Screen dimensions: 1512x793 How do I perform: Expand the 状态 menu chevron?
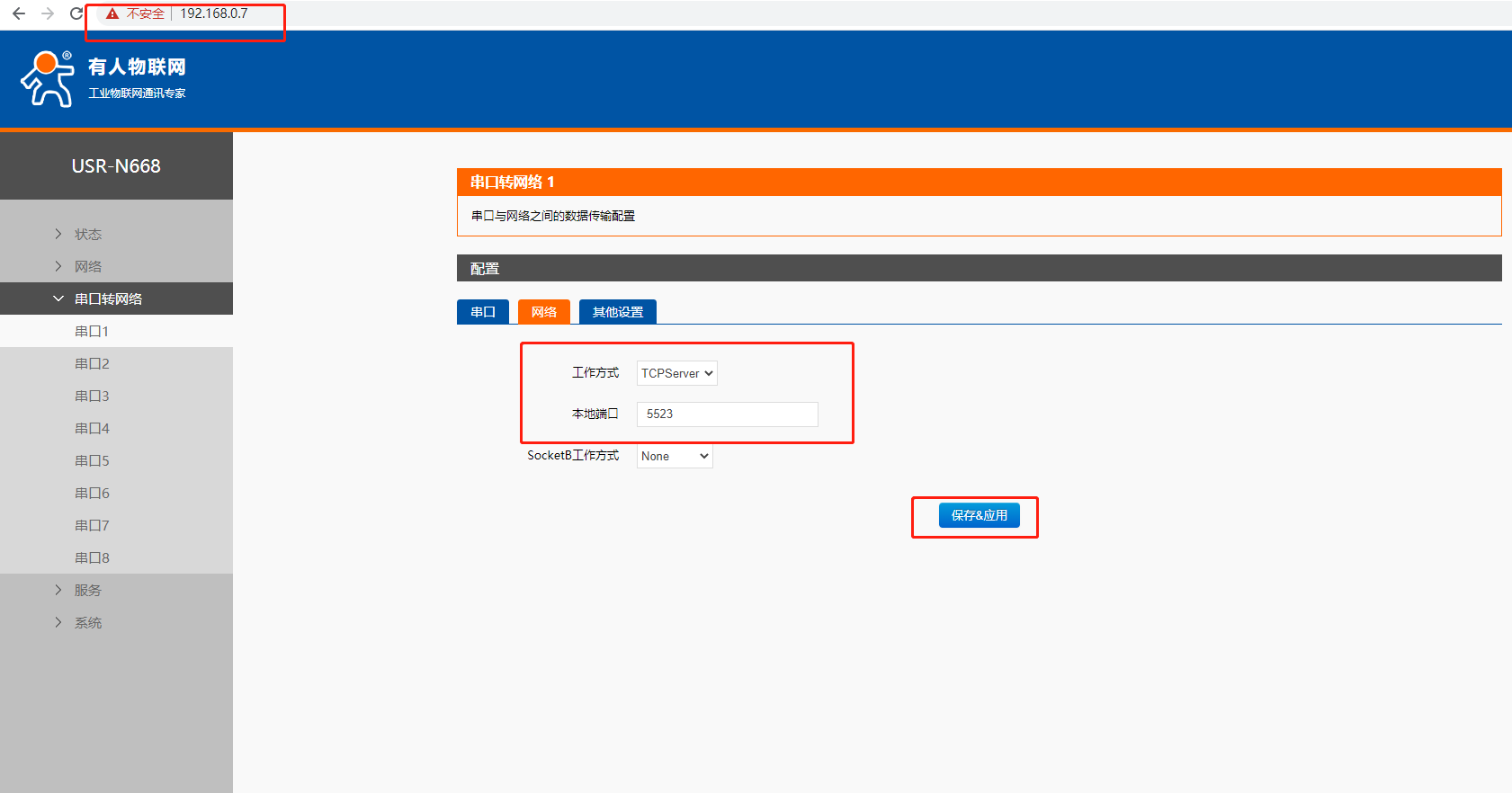[58, 234]
